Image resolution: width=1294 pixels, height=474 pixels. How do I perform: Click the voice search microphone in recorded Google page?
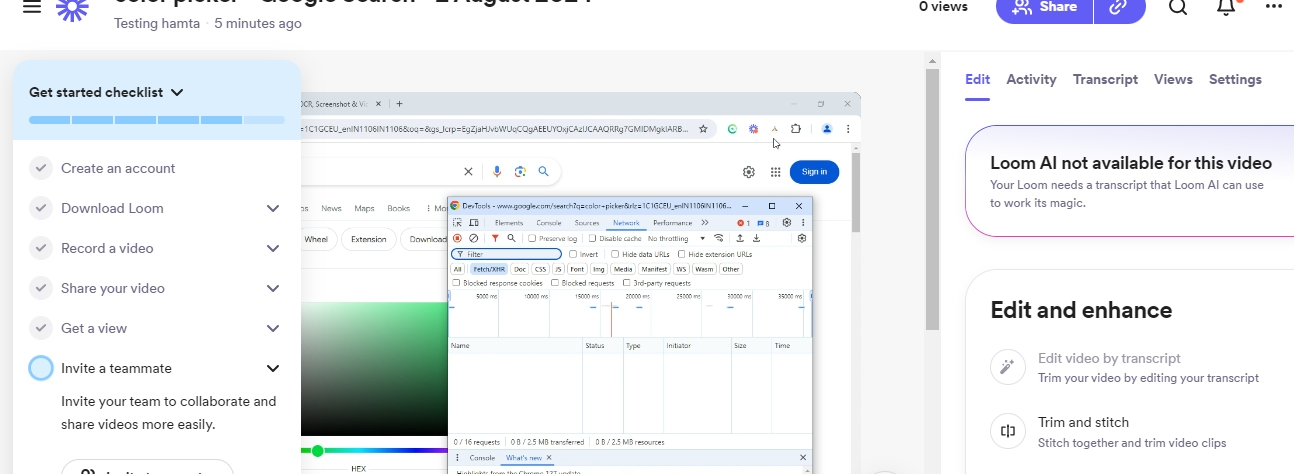(x=497, y=172)
